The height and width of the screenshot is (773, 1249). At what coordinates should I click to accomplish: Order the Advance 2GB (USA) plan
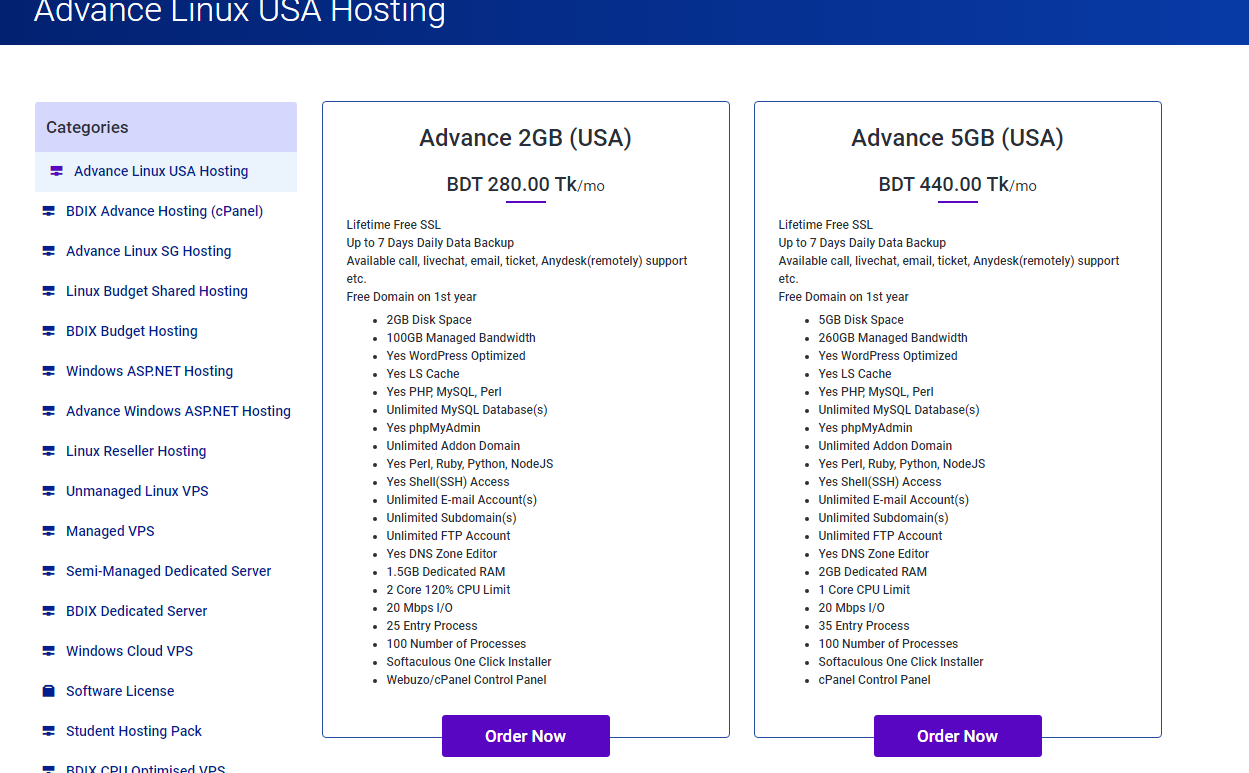click(525, 736)
